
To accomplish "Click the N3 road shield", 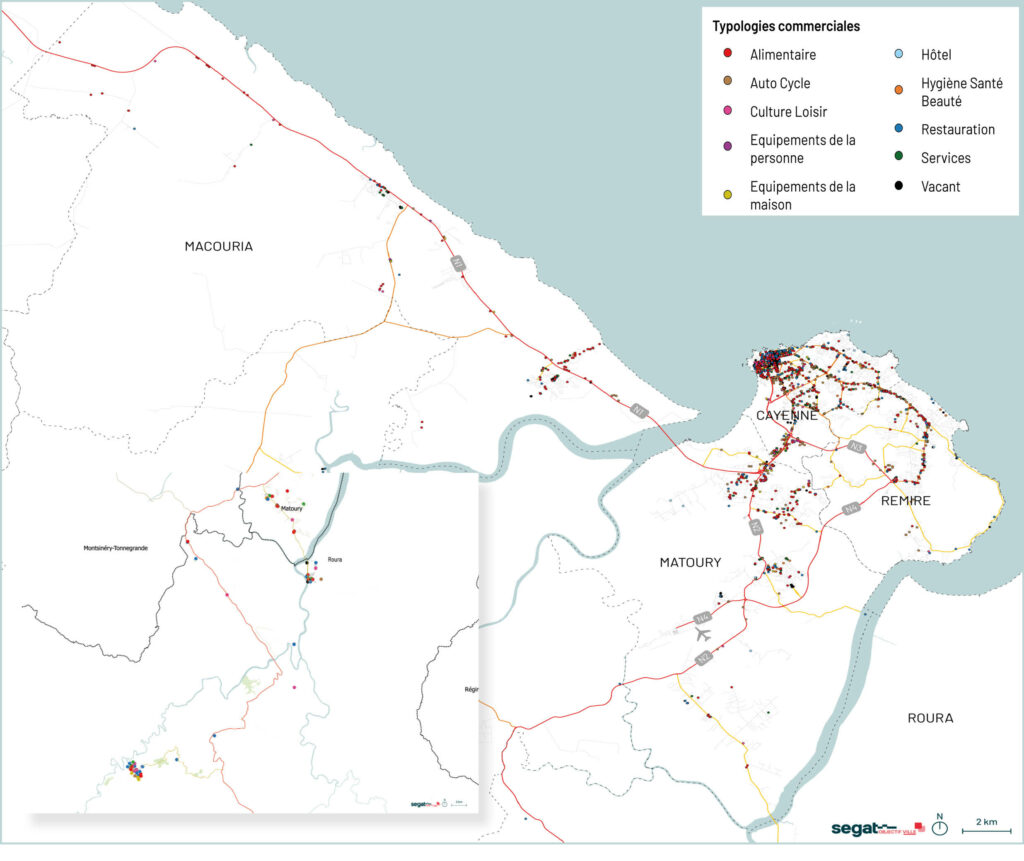I will pos(855,447).
